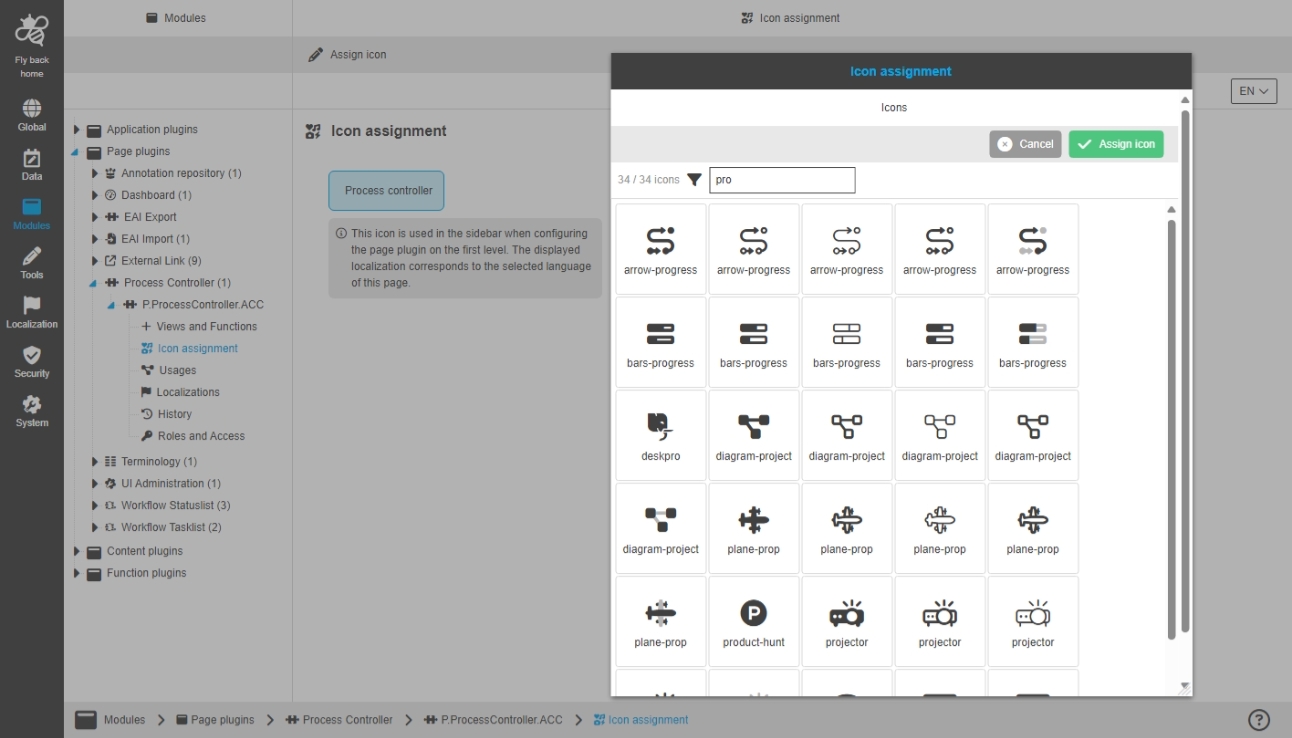Open Roles and Access tree entry
1292x738 pixels.
[x=193, y=437]
